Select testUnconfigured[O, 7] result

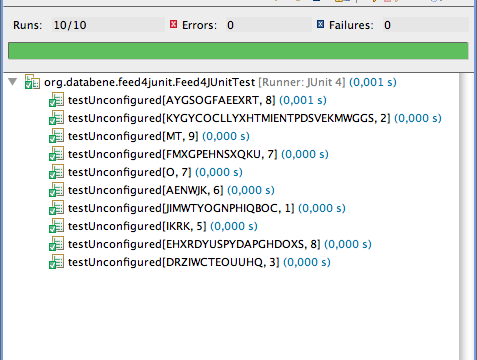(x=155, y=172)
